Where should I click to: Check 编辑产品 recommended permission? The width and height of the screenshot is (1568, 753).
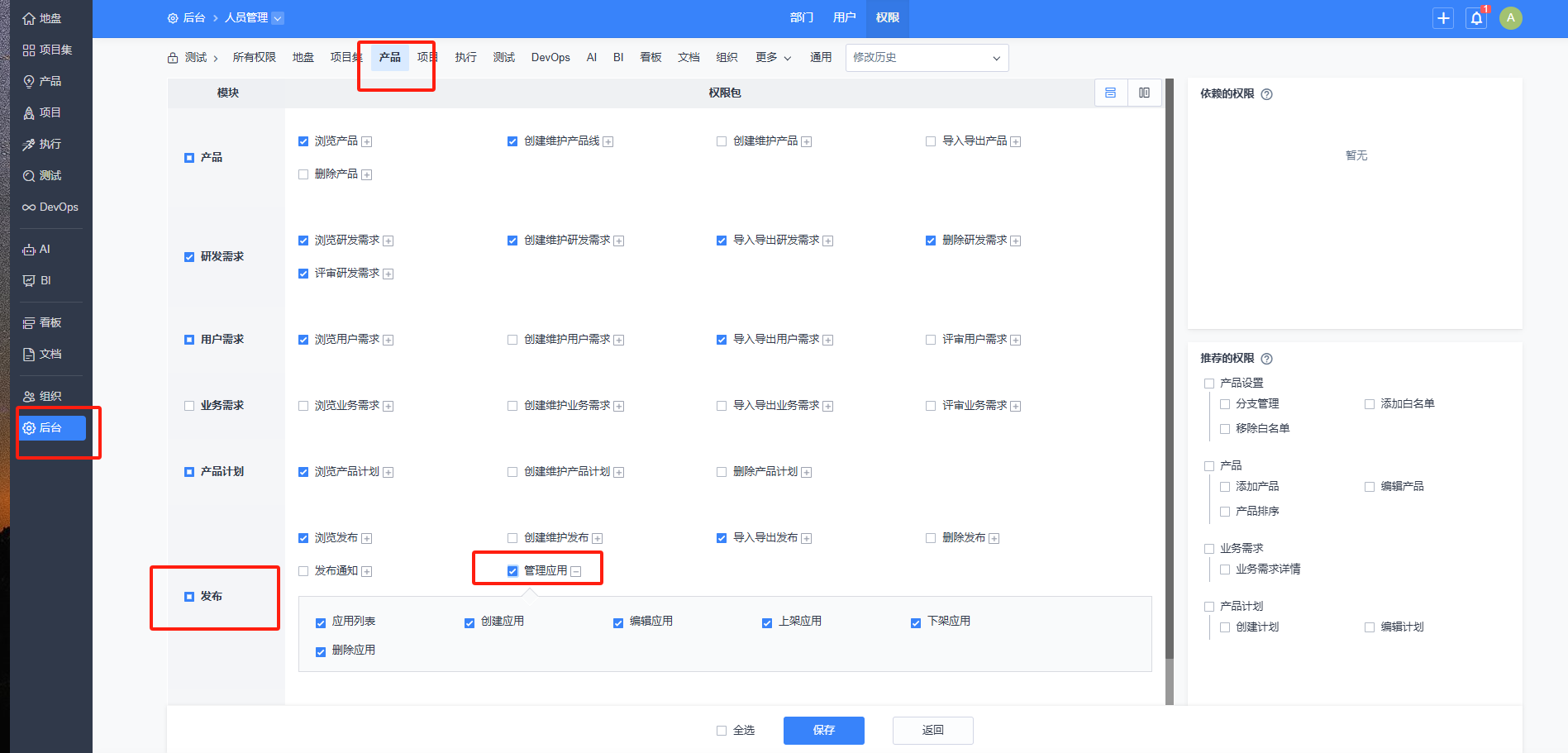tap(1370, 487)
